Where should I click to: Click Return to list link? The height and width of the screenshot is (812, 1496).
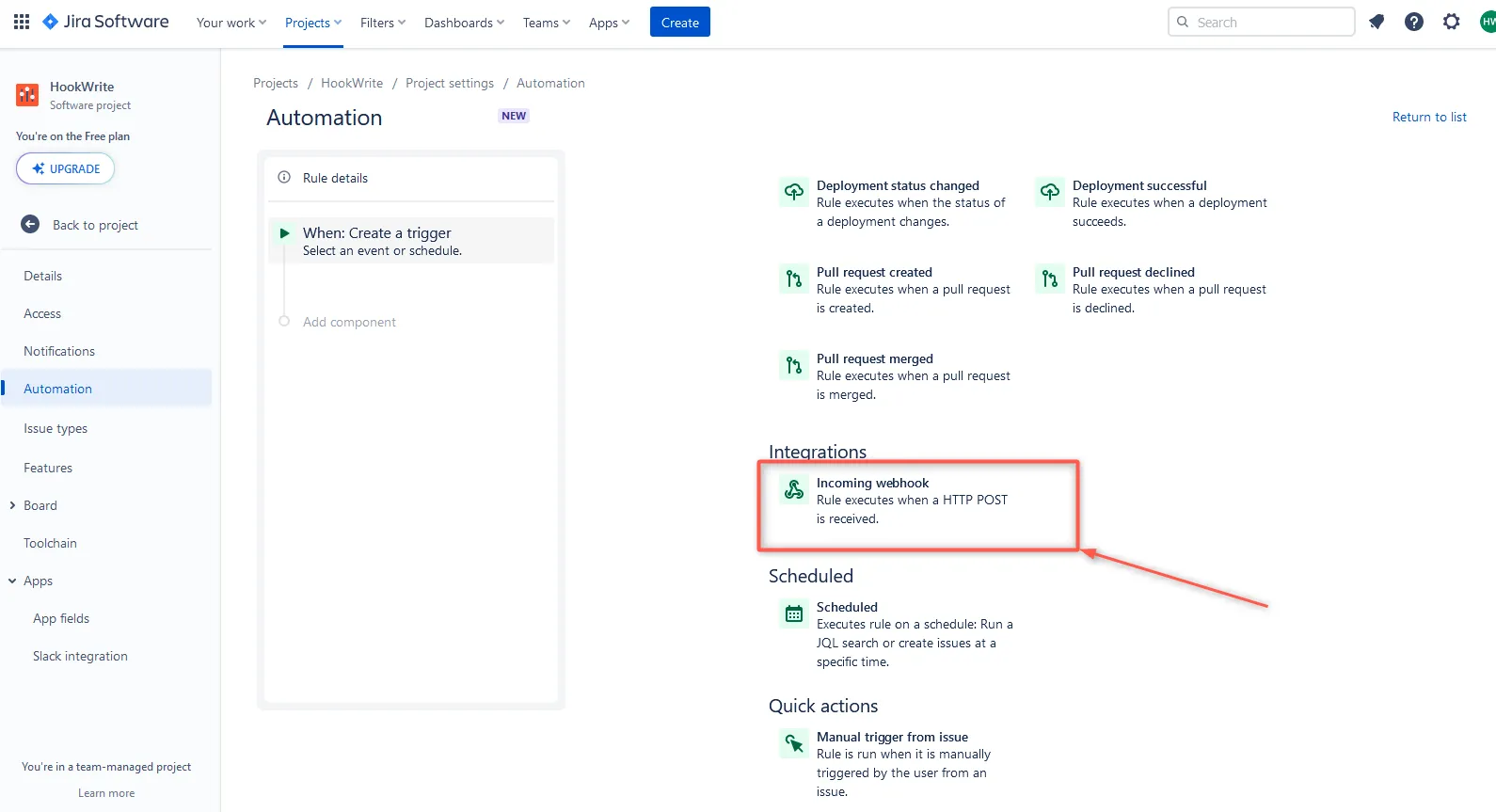(1429, 117)
